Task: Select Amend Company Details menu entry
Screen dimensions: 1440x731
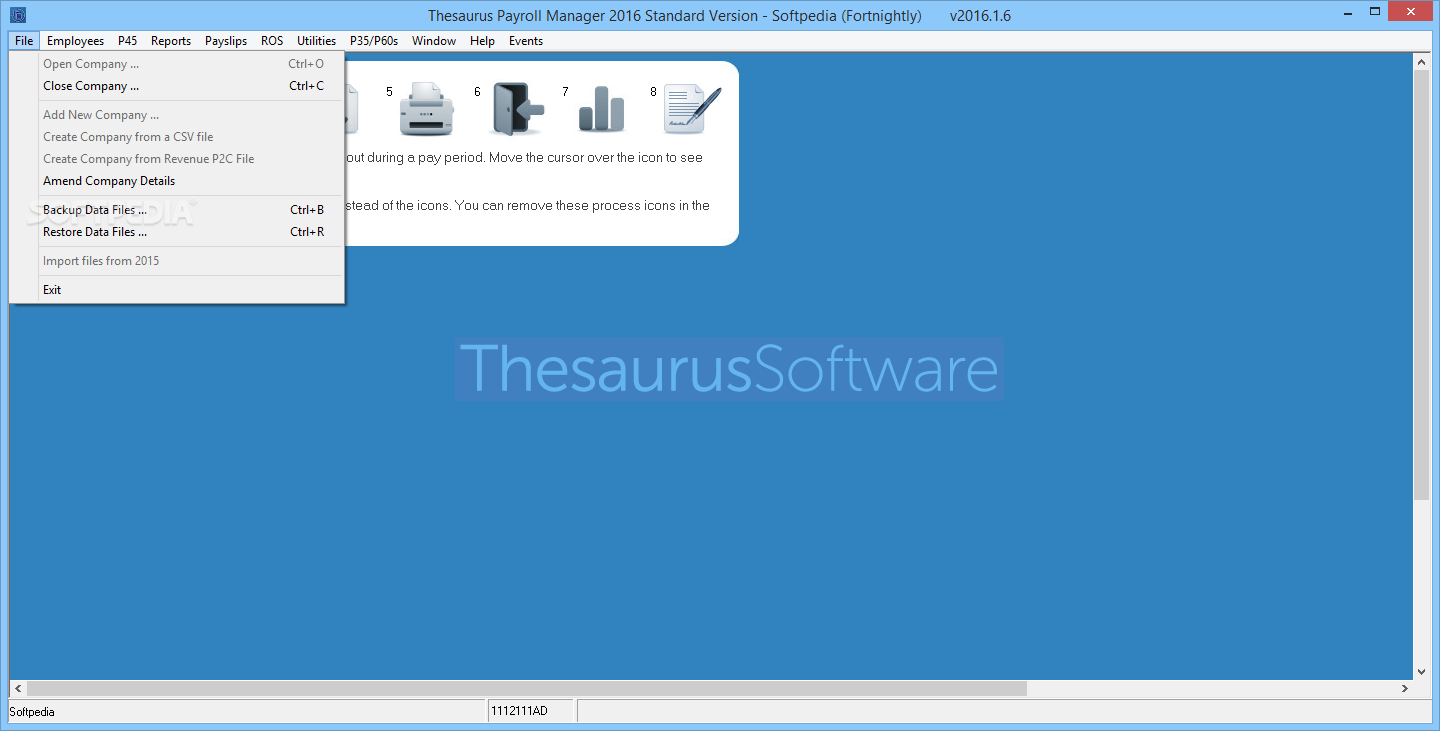Action: tap(177, 181)
